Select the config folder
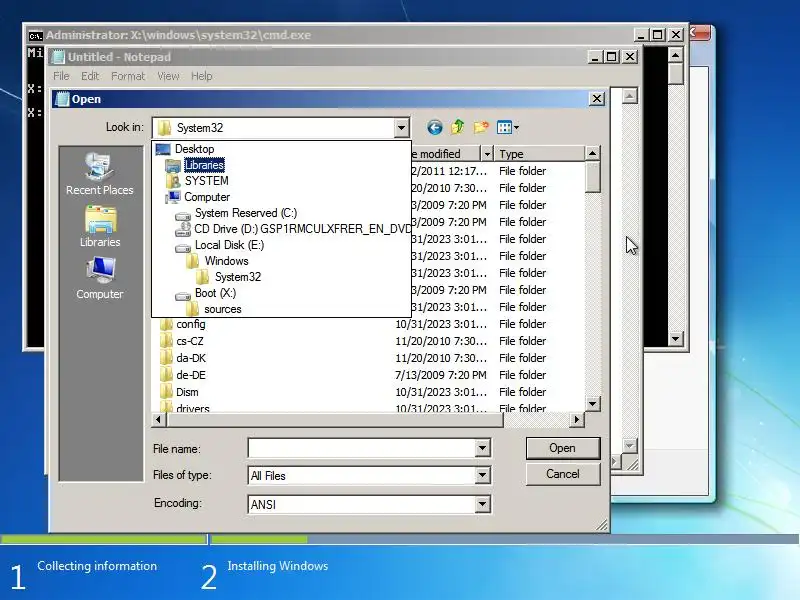Viewport: 800px width, 600px height. pos(191,324)
